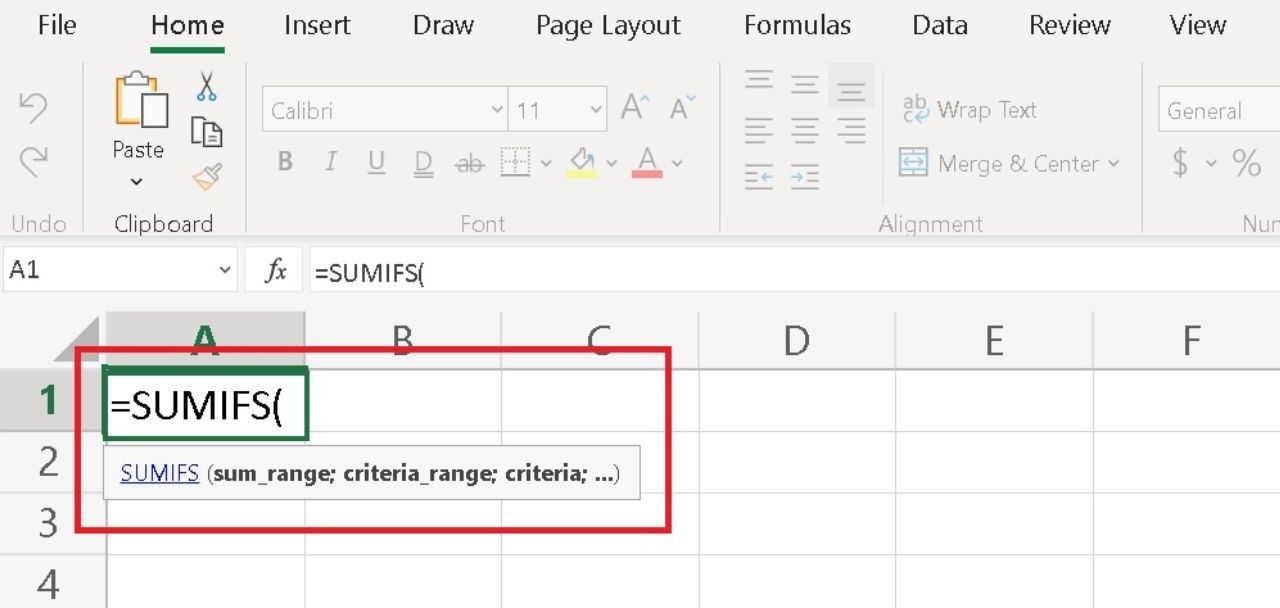Click the Copy icon in Clipboard
Viewport: 1280px width, 608px height.
pyautogui.click(x=206, y=132)
